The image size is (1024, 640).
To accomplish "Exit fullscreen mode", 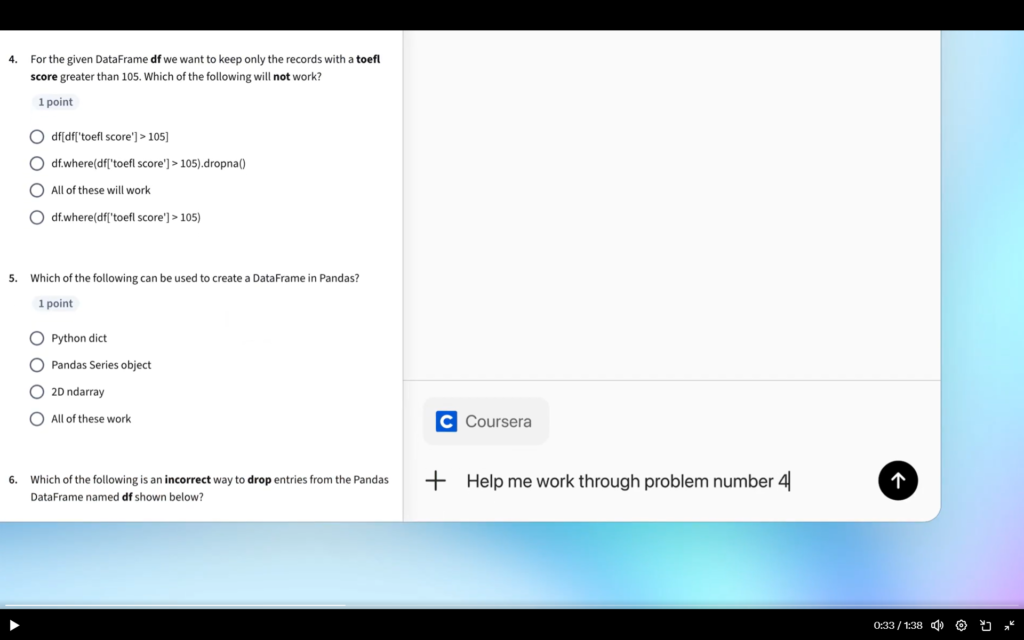I will 1009,625.
